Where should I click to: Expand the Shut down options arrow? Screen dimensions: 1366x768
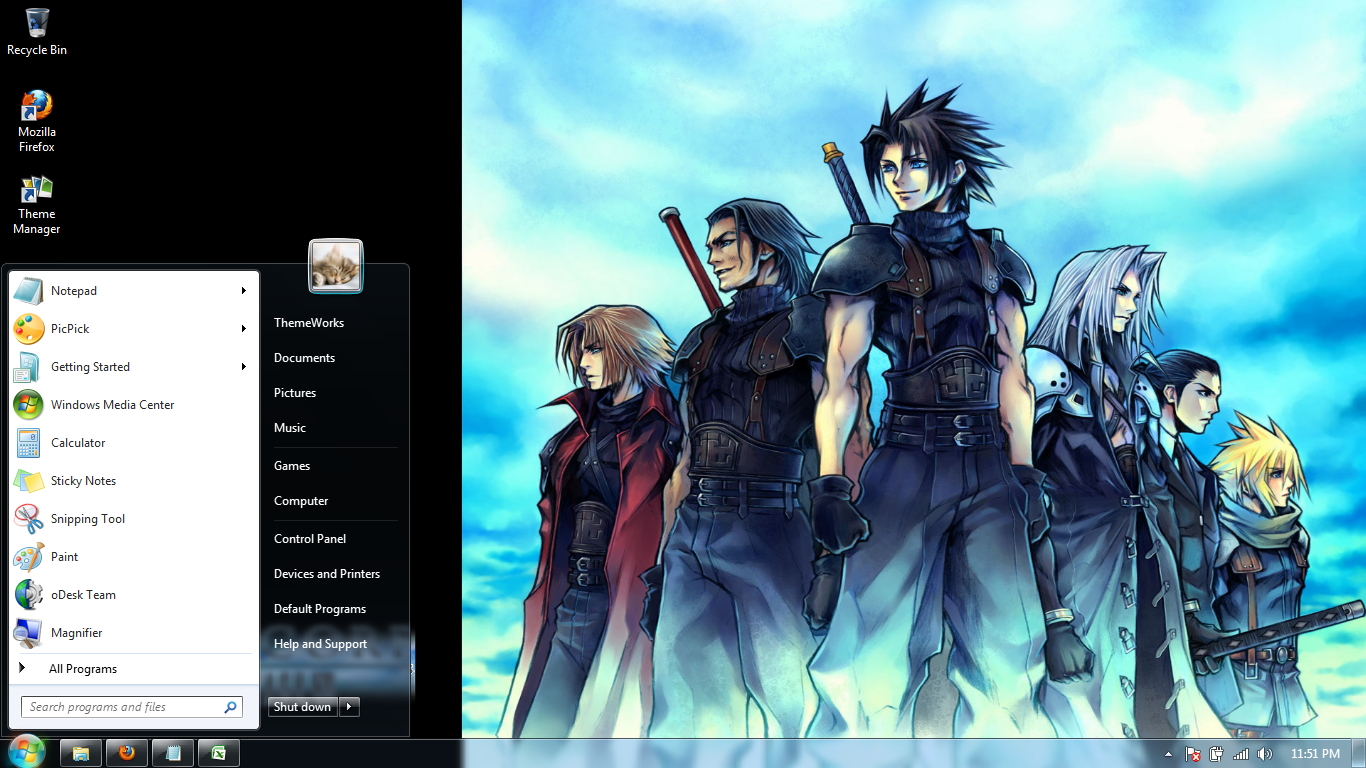tap(348, 707)
